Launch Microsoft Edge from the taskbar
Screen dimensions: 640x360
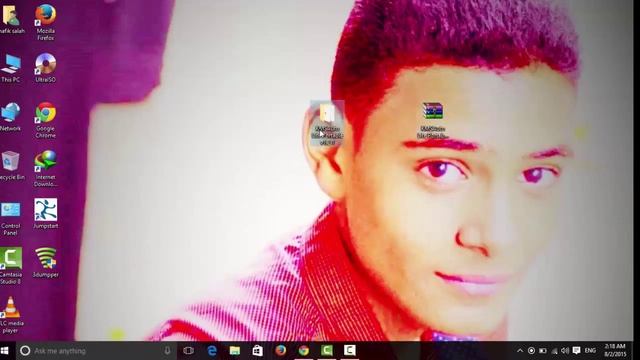tap(212, 350)
